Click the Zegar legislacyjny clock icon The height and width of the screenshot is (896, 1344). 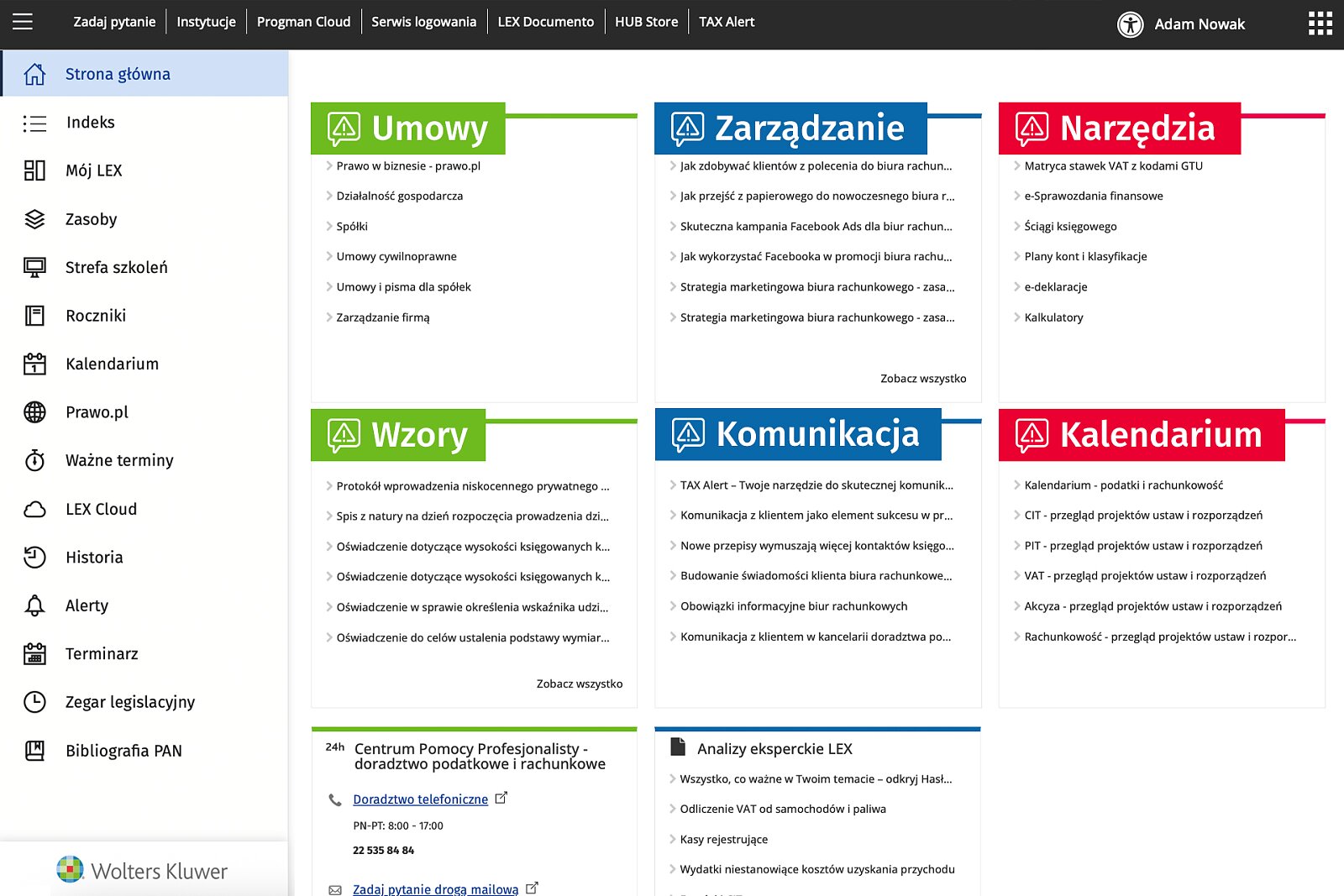point(34,702)
